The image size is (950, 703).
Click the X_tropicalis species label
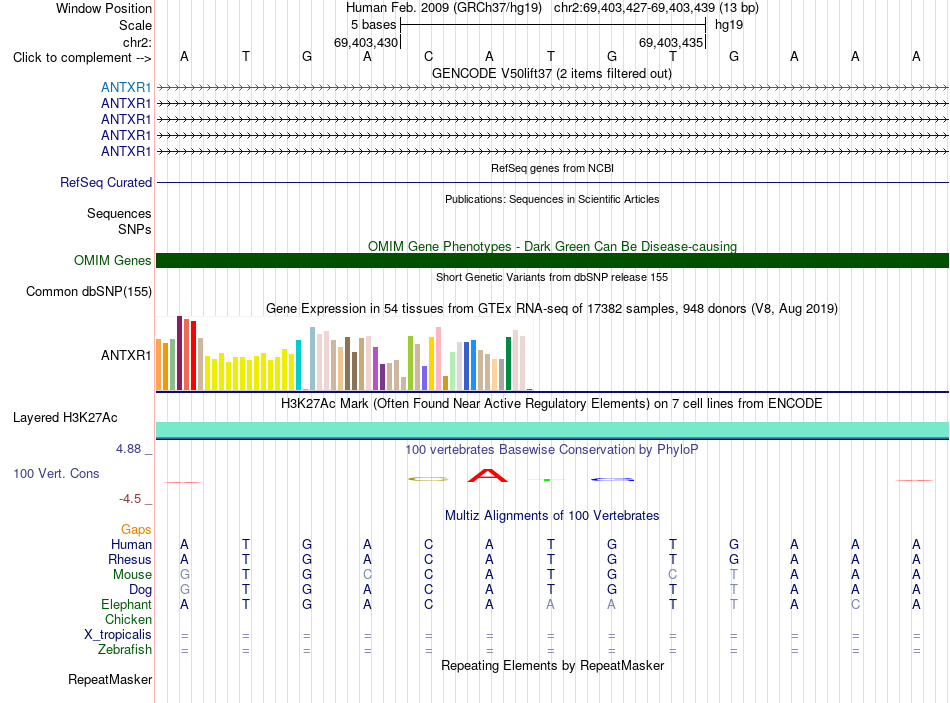[118, 635]
